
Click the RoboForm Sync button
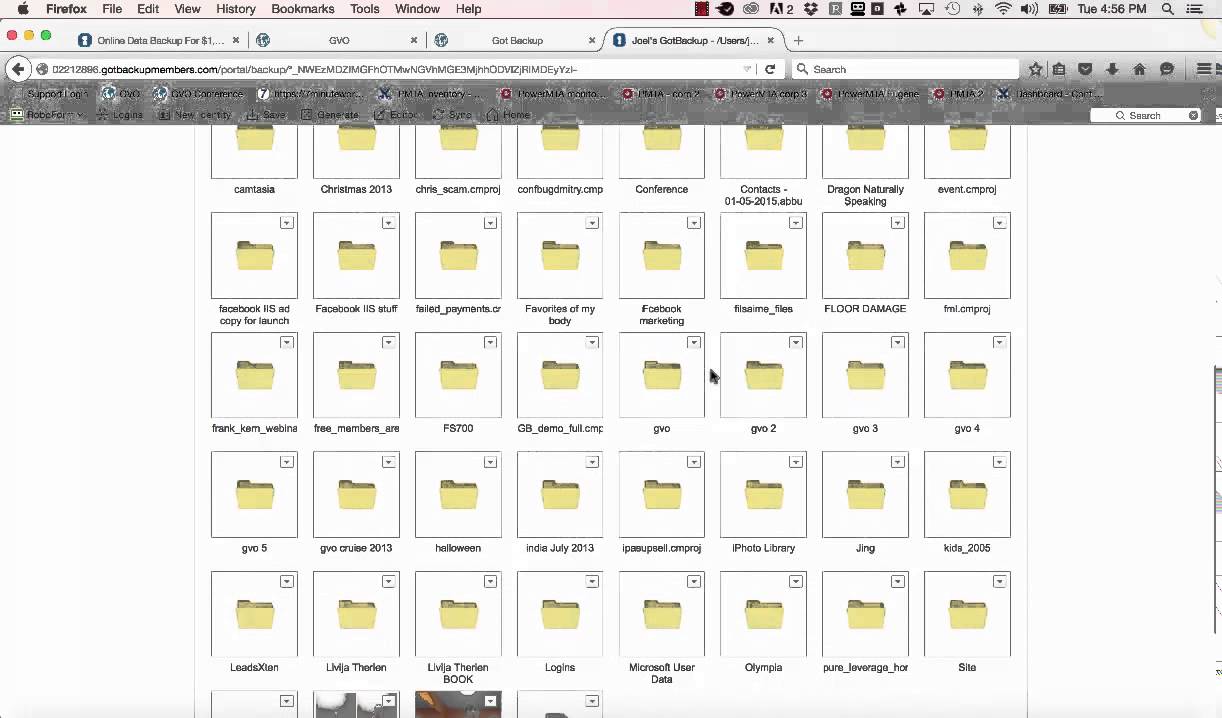(x=452, y=115)
